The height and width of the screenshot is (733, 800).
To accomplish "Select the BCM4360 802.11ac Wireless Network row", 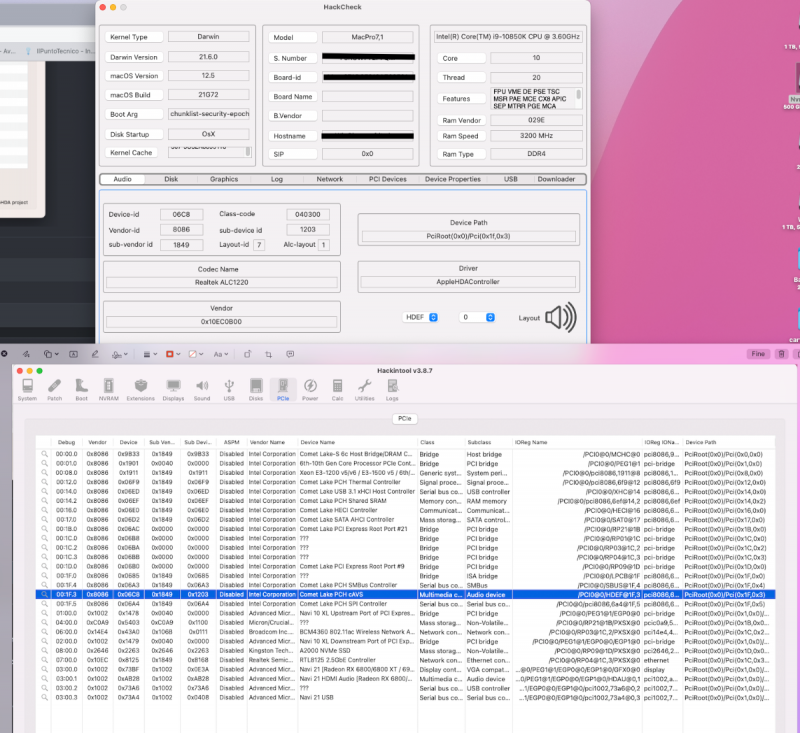I will [405, 632].
